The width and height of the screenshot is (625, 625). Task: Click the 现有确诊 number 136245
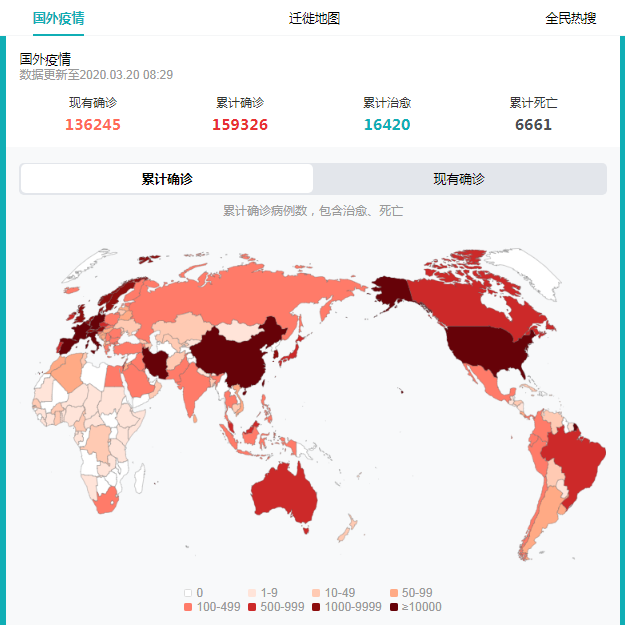click(x=92, y=125)
